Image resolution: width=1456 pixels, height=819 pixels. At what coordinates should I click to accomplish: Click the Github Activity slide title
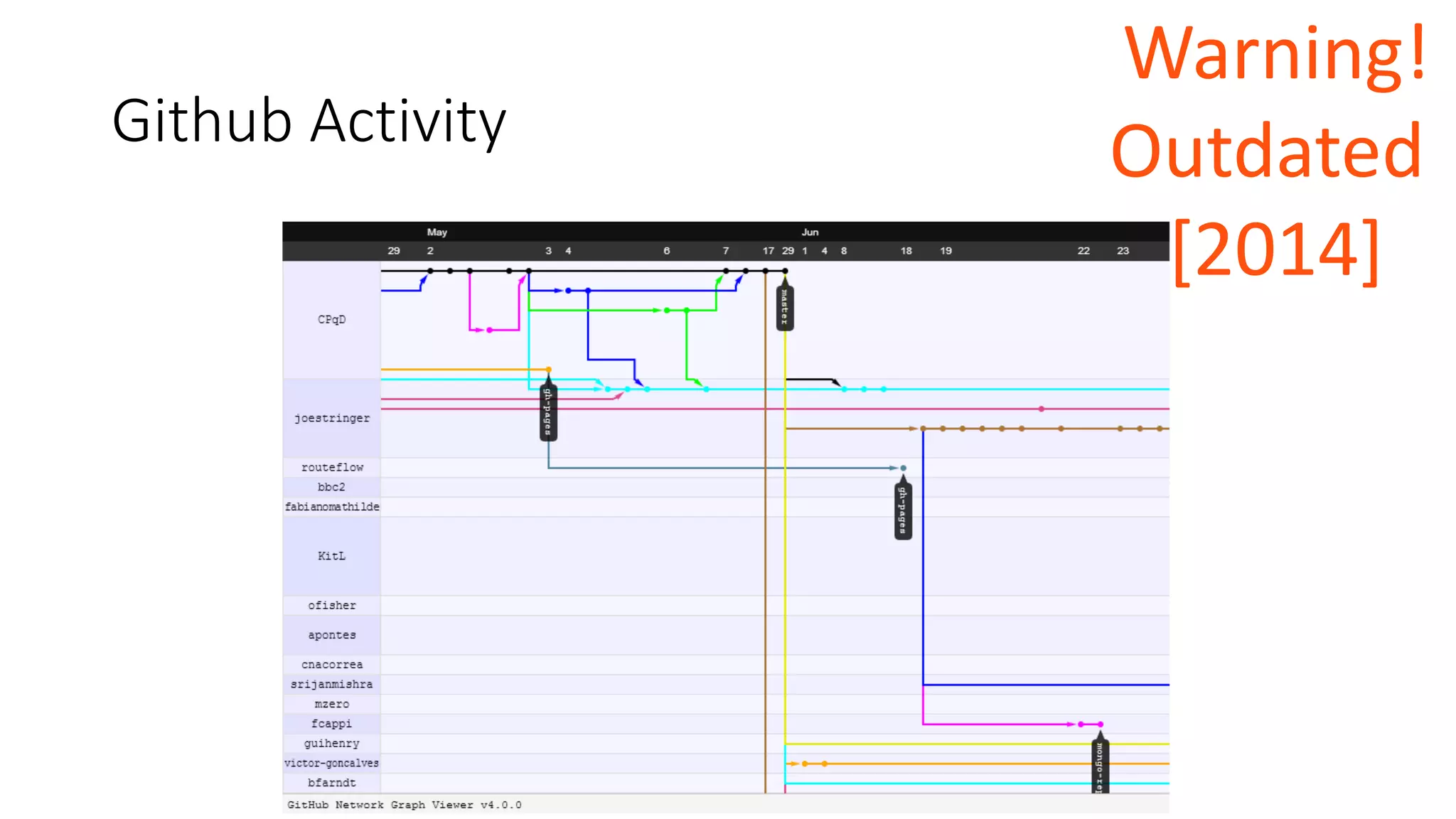[309, 121]
